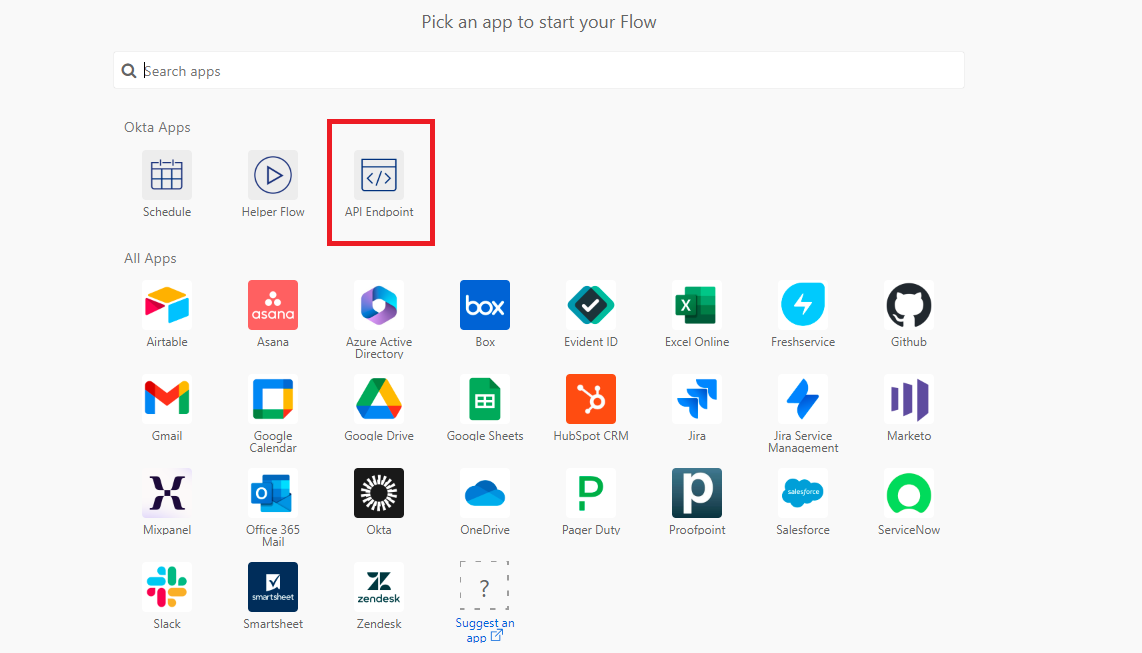Select the Jira app icon
This screenshot has width=1142, height=653.
(697, 399)
